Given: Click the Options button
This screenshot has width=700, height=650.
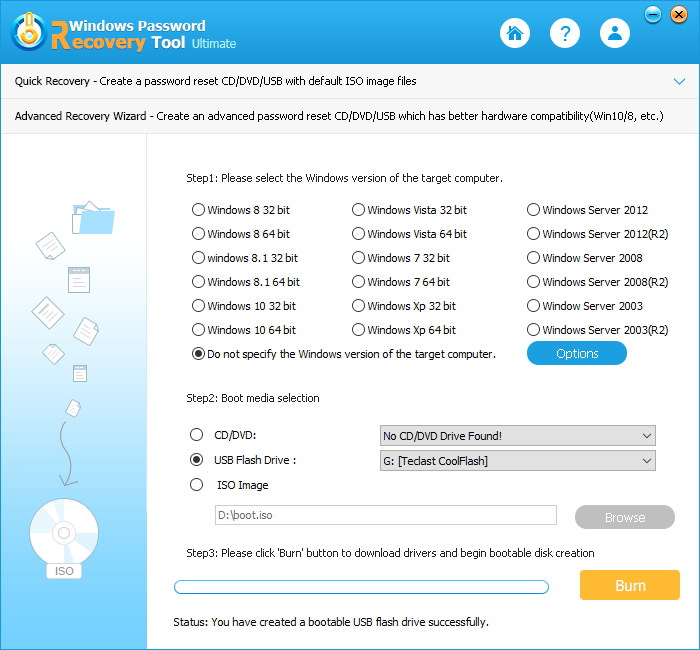Looking at the screenshot, I should click(x=577, y=354).
